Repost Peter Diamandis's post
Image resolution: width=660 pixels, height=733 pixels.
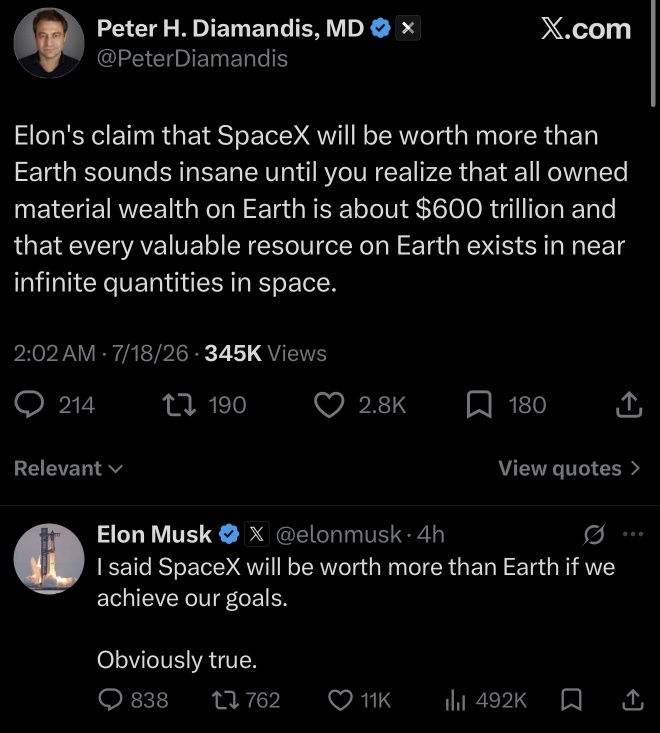coord(179,405)
